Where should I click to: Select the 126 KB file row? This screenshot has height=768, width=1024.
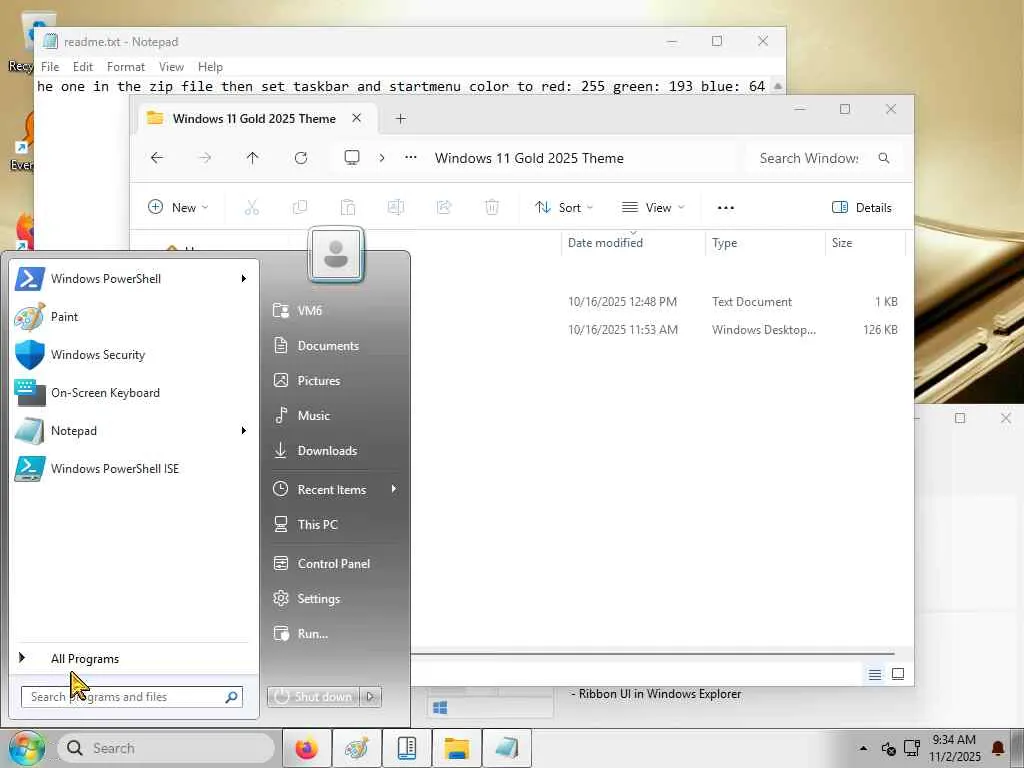660,330
